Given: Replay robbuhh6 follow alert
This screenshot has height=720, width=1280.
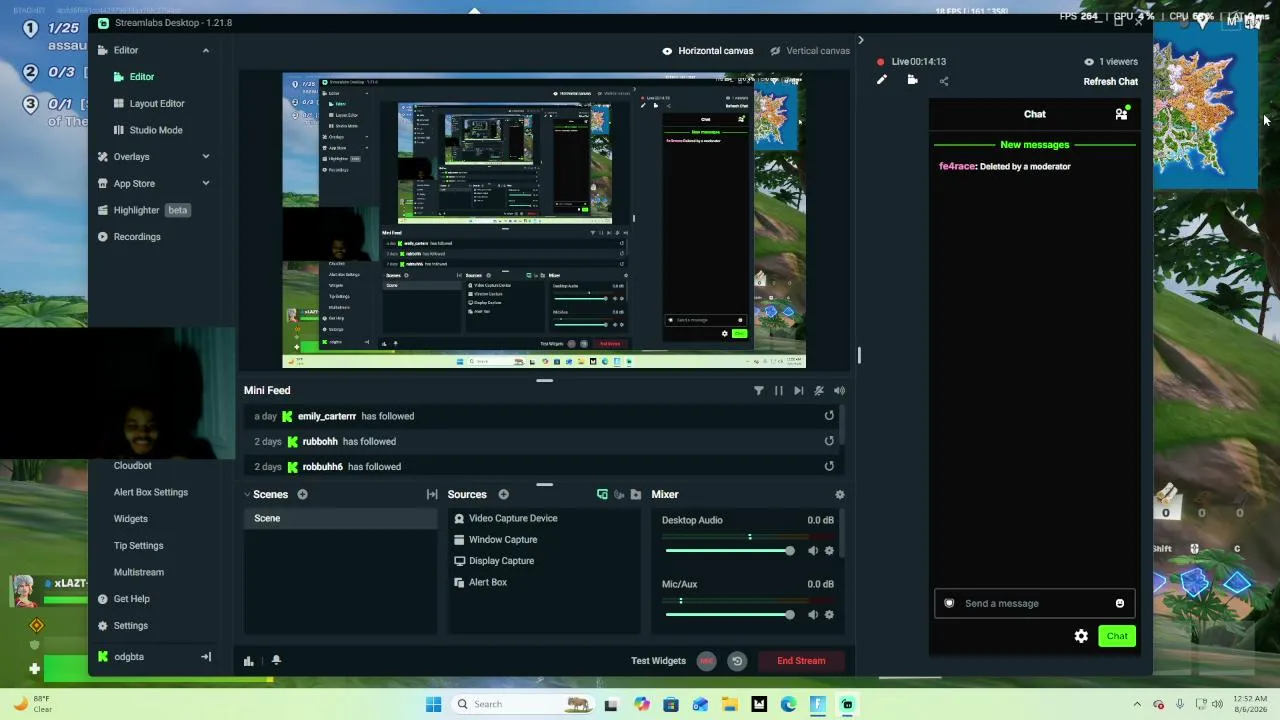Looking at the screenshot, I should (x=829, y=466).
